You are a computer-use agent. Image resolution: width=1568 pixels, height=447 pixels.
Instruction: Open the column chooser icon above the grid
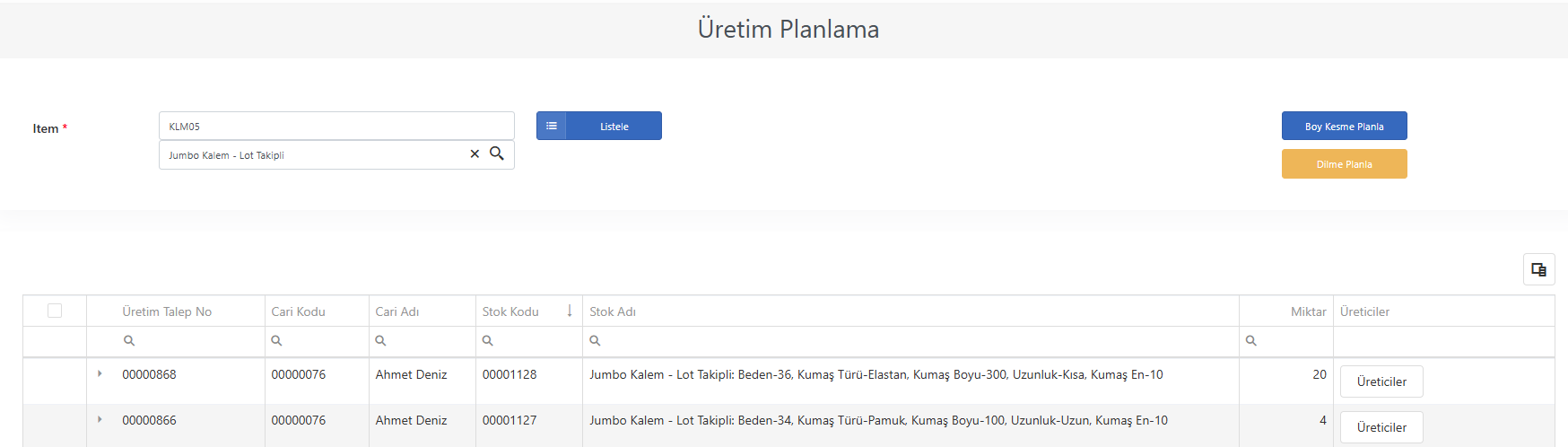click(x=1538, y=269)
